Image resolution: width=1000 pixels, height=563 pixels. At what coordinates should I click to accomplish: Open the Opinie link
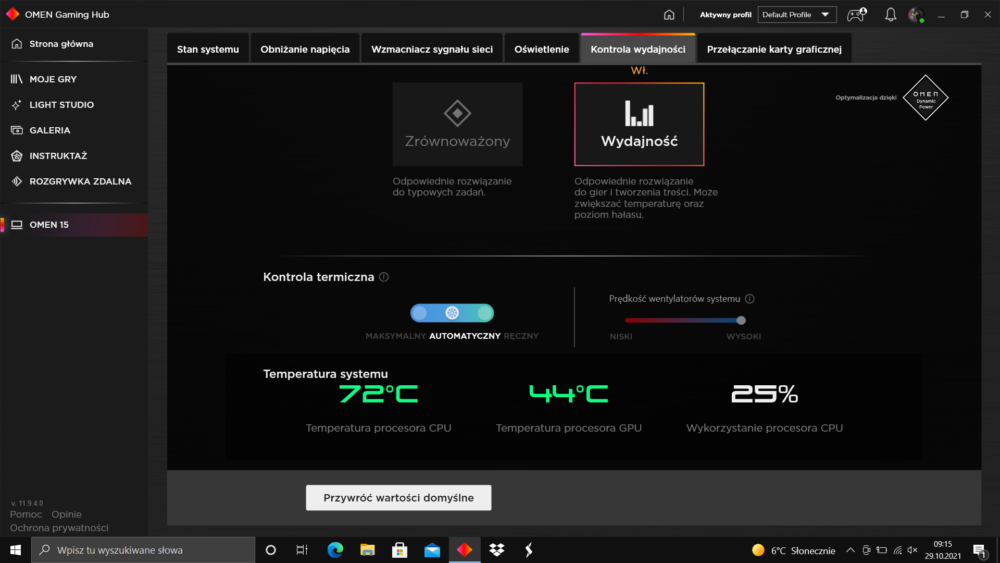tap(66, 514)
